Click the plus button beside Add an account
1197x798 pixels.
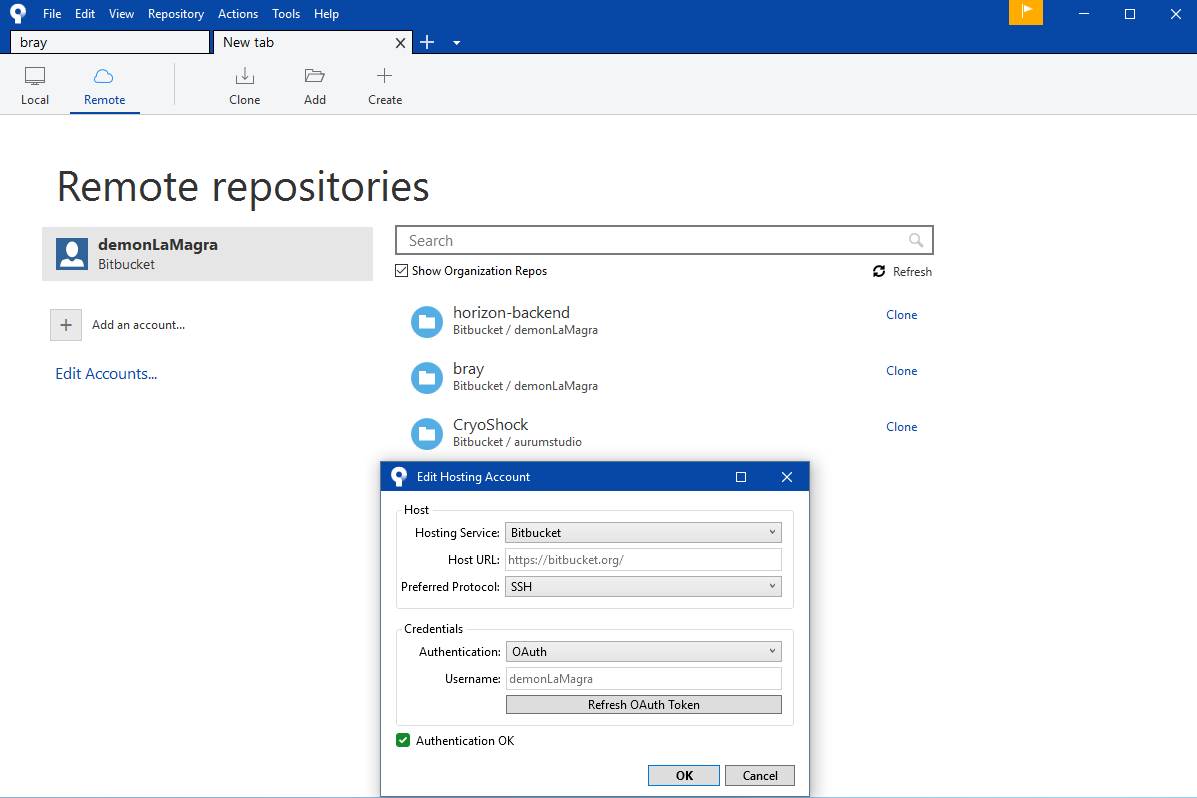(x=66, y=325)
